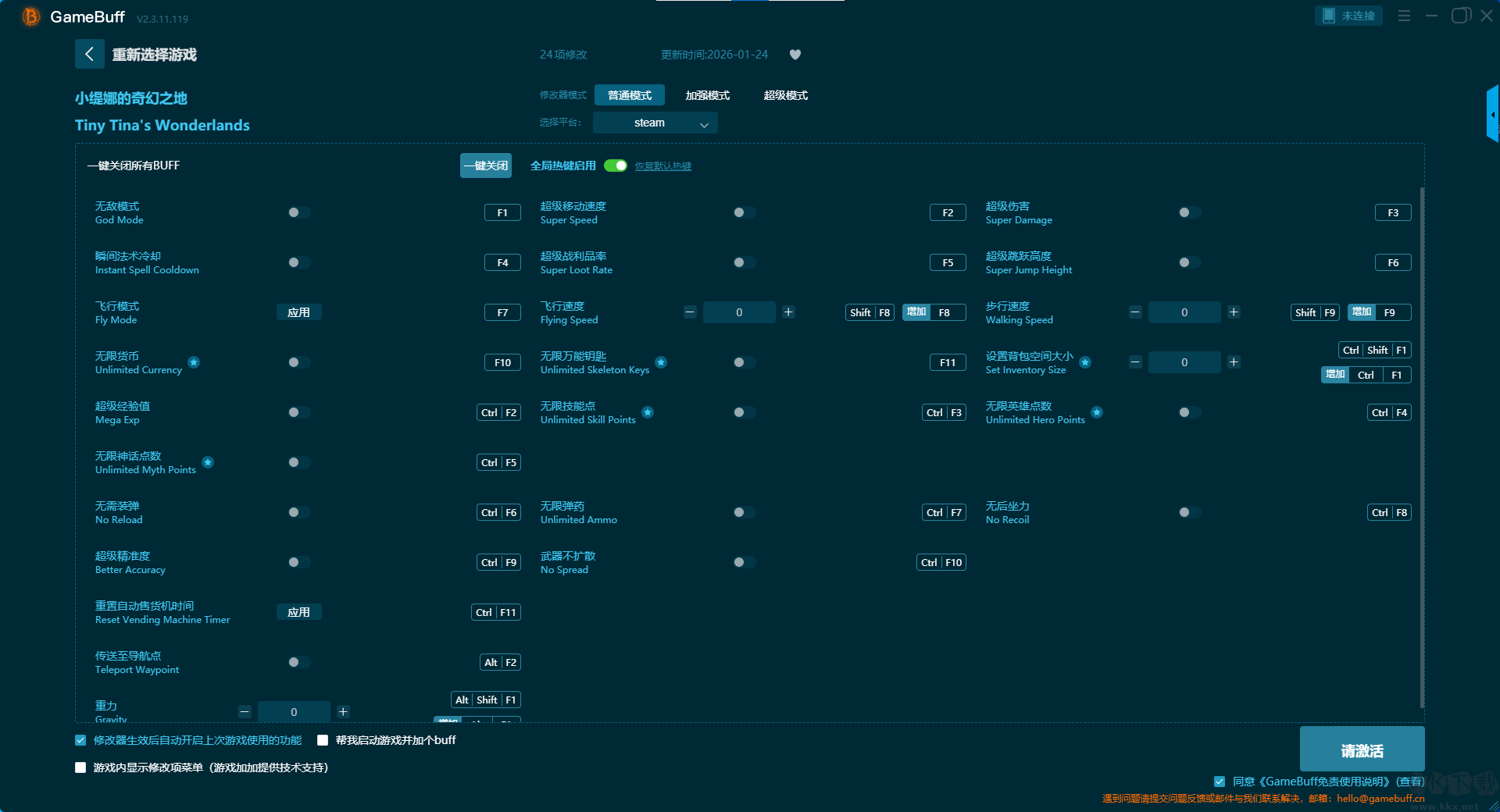Enable Super Speed toggle
This screenshot has height=812, width=1500.
coord(744,212)
